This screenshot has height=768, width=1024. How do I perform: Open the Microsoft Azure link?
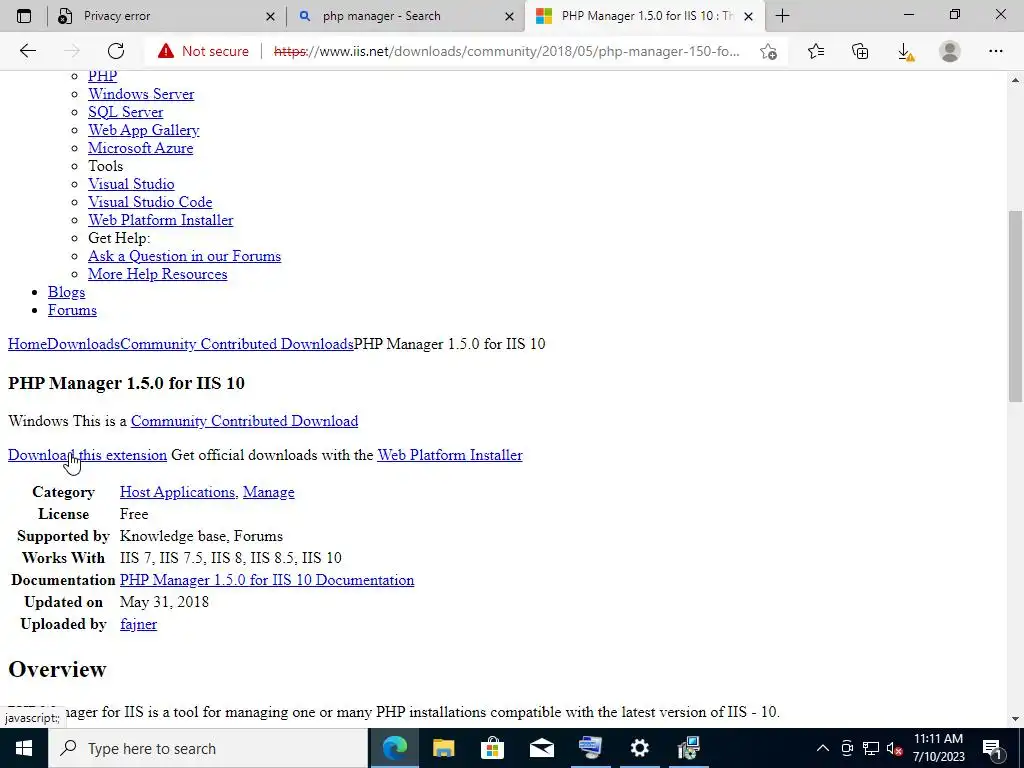click(x=140, y=148)
